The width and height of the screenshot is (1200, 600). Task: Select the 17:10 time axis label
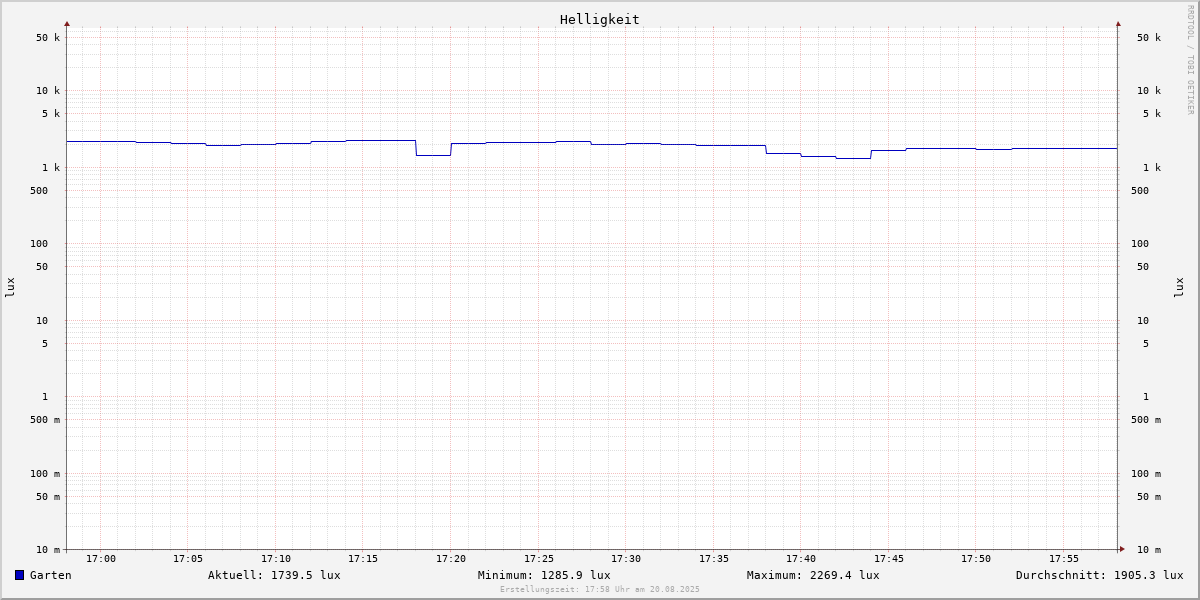(276, 559)
